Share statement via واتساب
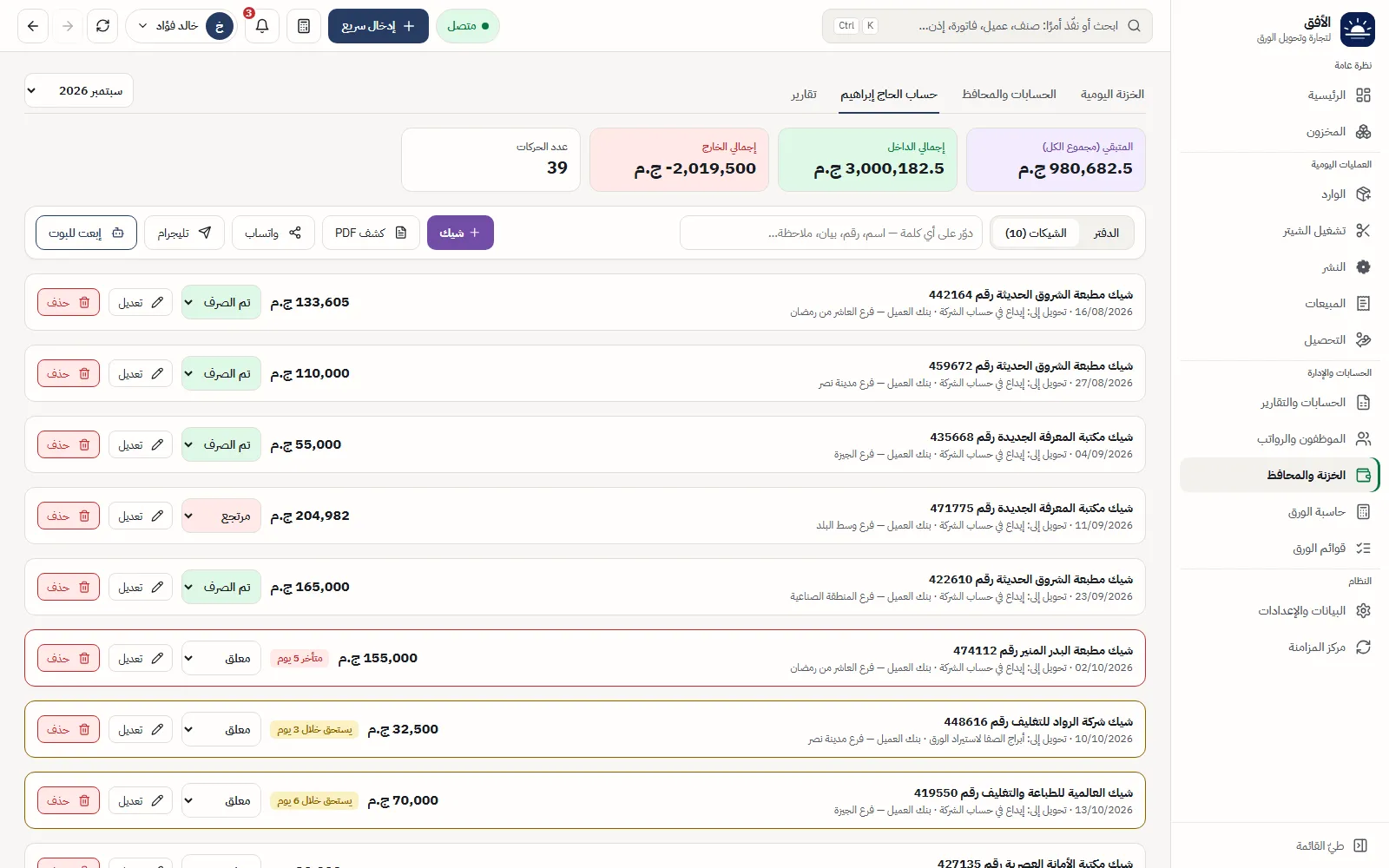The image size is (1389, 868). pyautogui.click(x=273, y=233)
